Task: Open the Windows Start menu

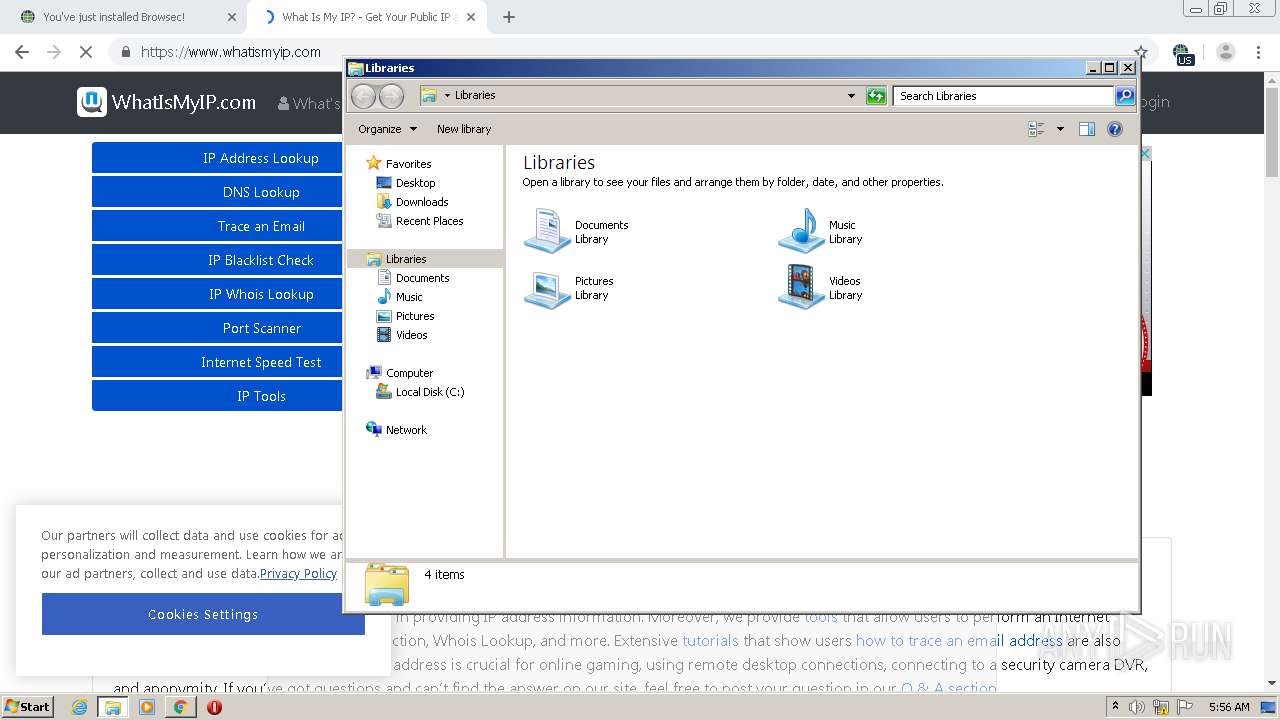Action: pos(27,706)
